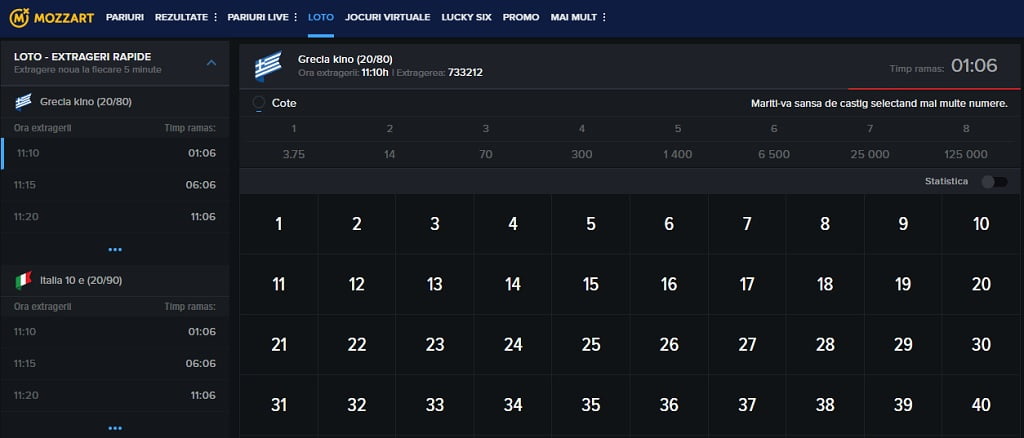Choose Grecia kino 11:10 draw

(x=115, y=153)
